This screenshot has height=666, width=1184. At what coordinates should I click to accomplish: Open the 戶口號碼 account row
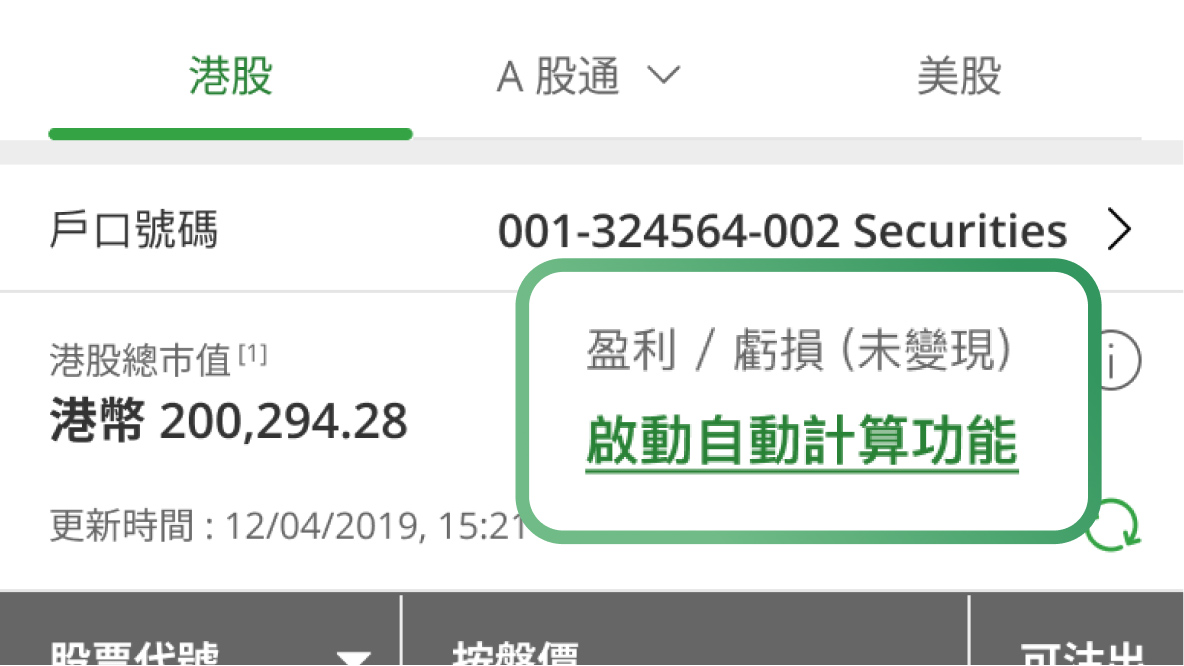(592, 230)
